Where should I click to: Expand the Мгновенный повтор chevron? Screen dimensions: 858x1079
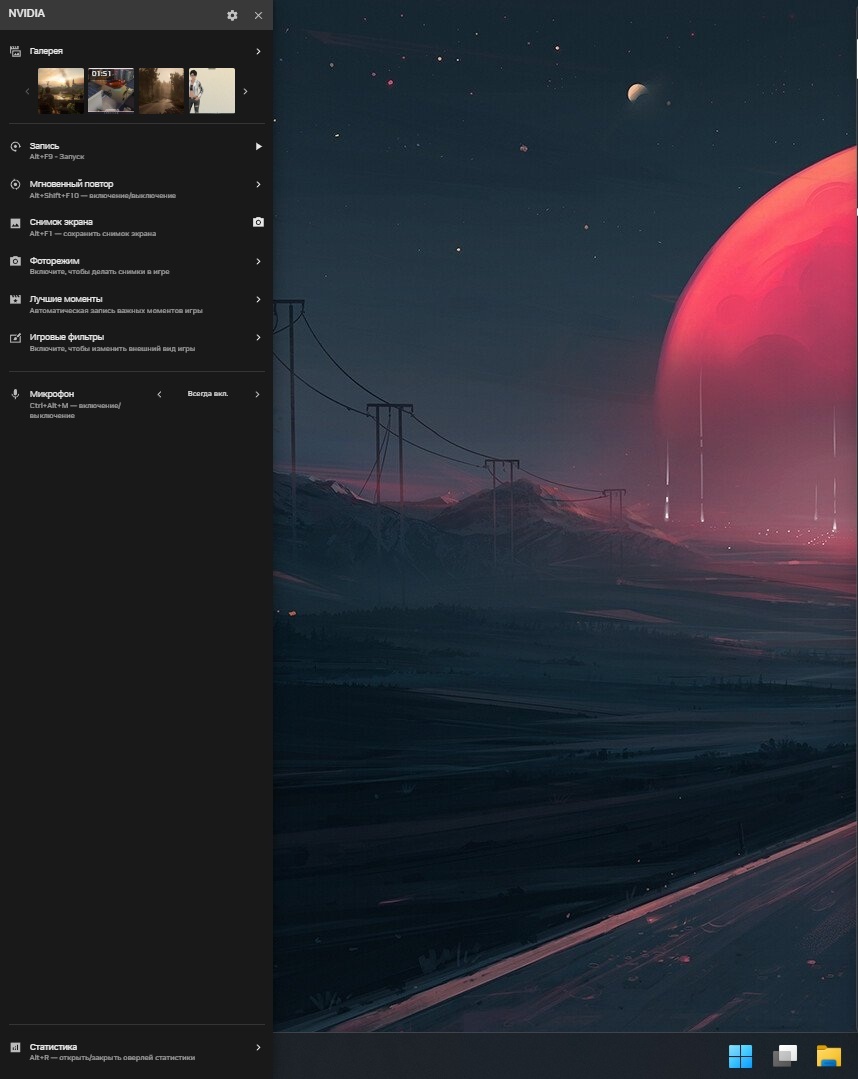[258, 184]
